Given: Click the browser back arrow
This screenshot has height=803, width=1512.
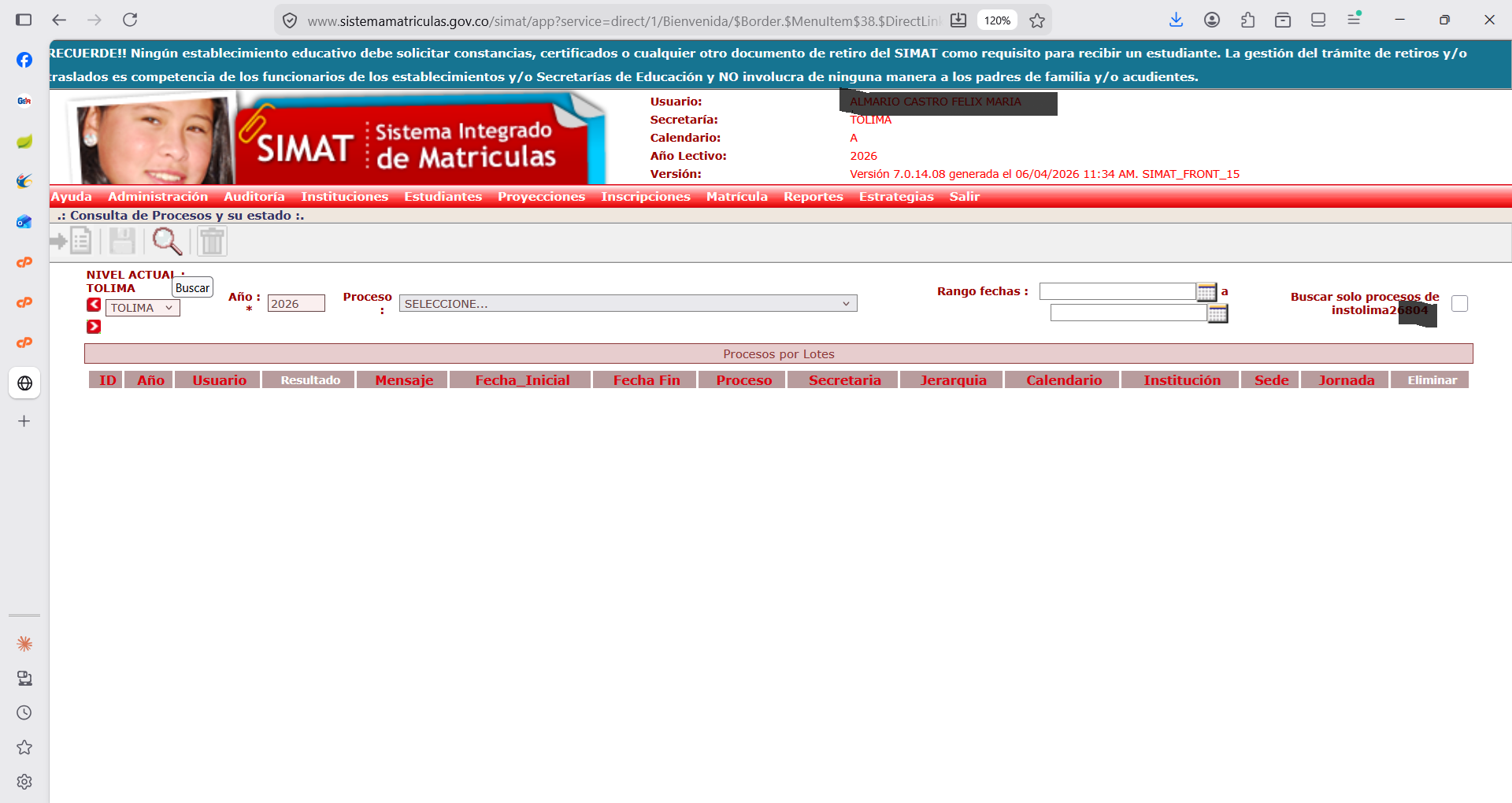Looking at the screenshot, I should (x=59, y=20).
